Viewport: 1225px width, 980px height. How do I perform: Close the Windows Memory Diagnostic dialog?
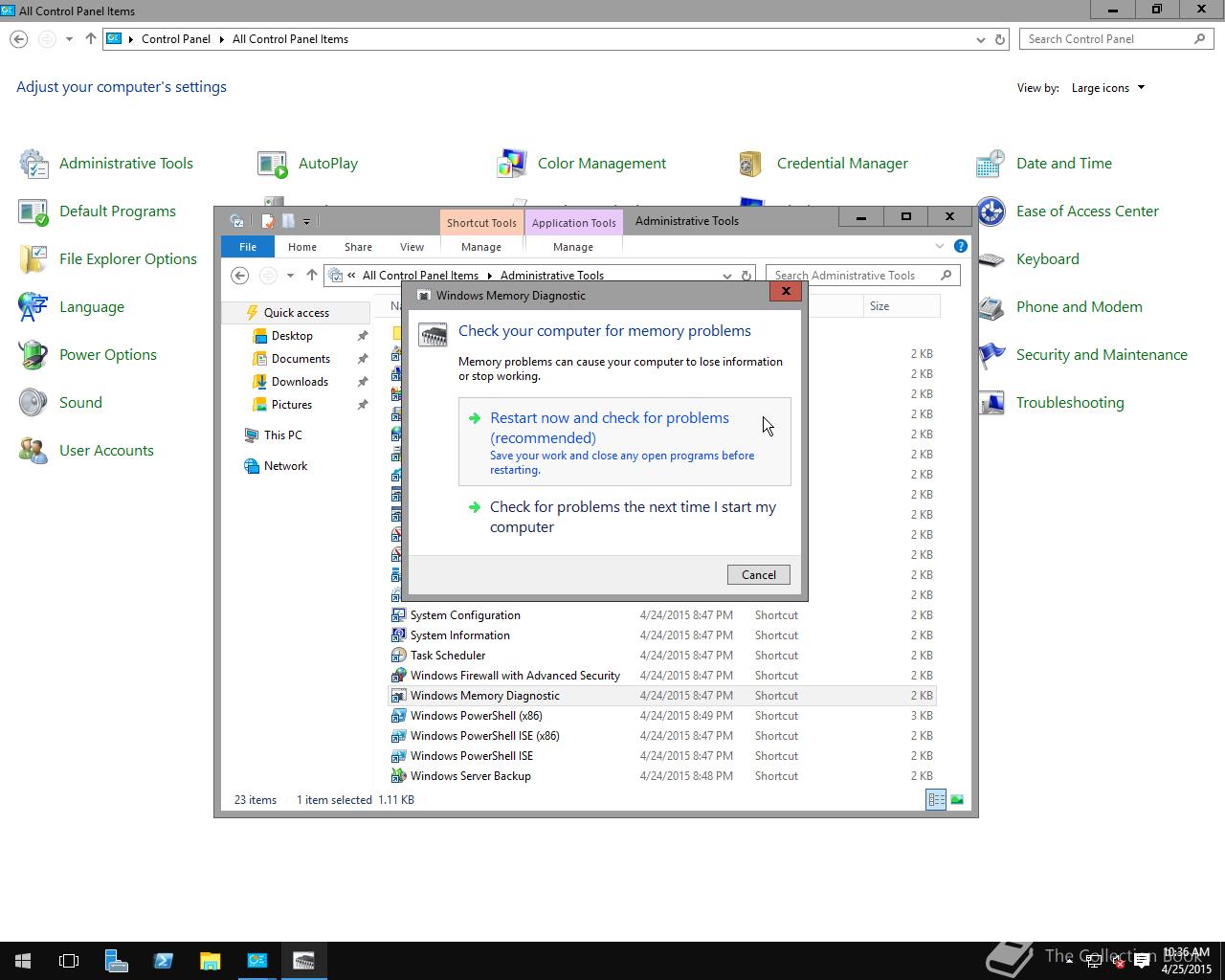click(x=786, y=292)
